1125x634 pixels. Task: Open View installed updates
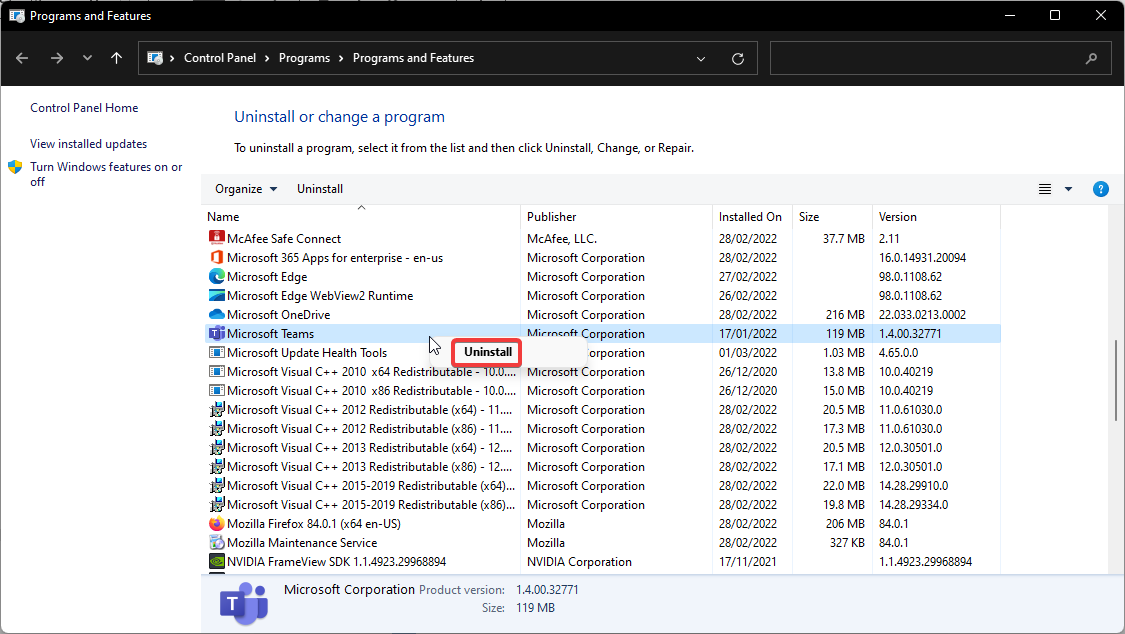88,143
